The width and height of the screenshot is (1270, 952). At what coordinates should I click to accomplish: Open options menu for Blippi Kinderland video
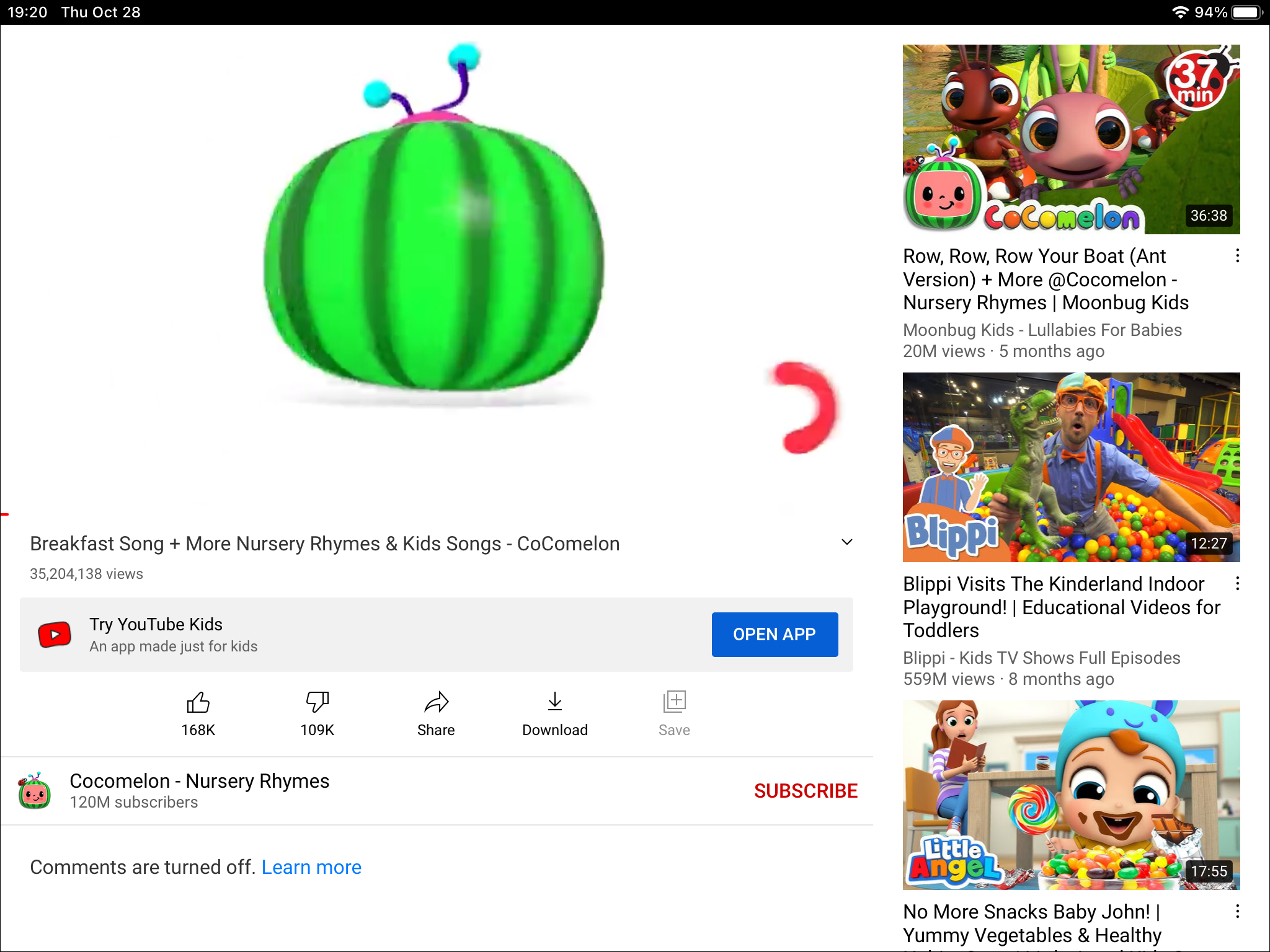pos(1237,583)
